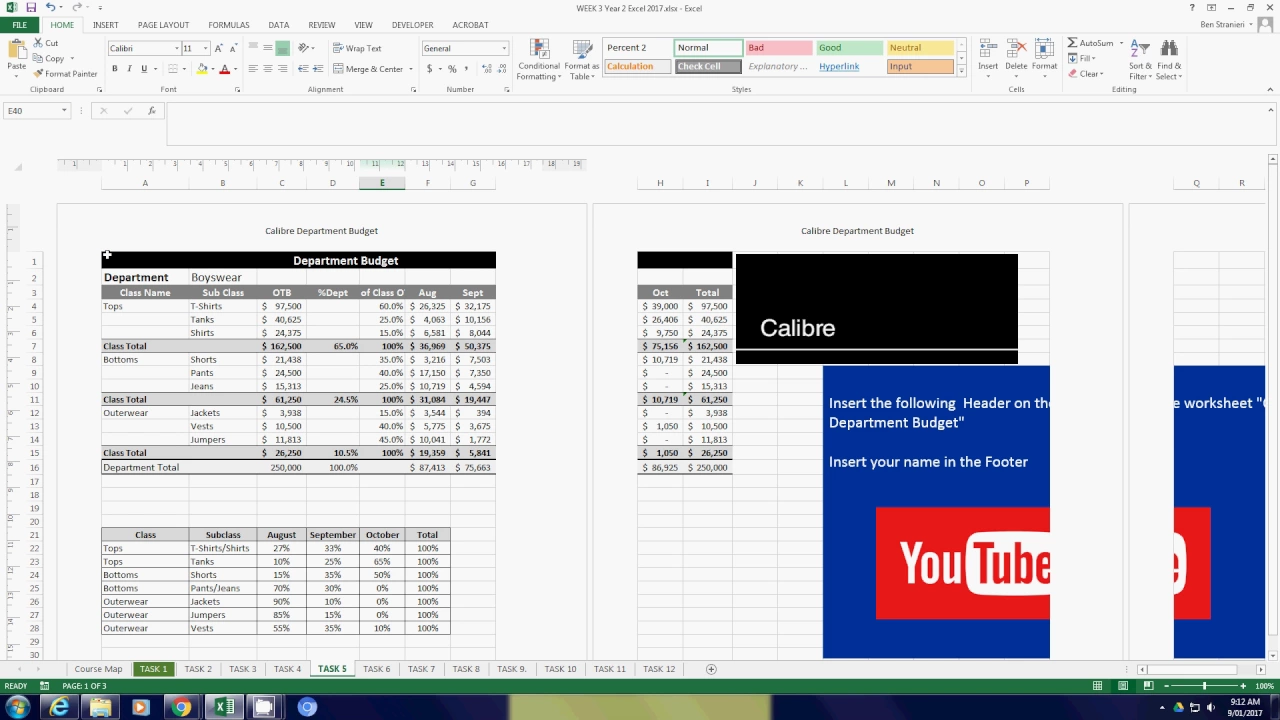This screenshot has width=1280, height=720.
Task: Switch to Normal view in status bar
Action: (x=1098, y=686)
